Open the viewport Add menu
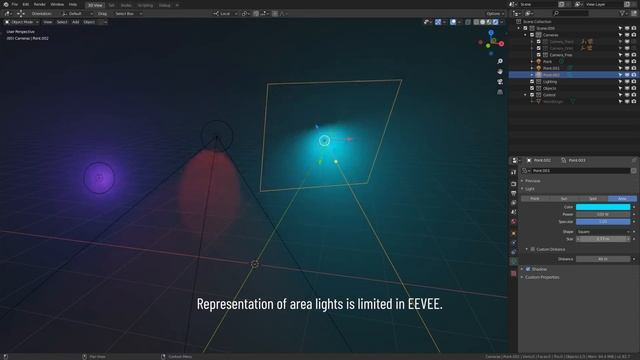 [x=76, y=22]
